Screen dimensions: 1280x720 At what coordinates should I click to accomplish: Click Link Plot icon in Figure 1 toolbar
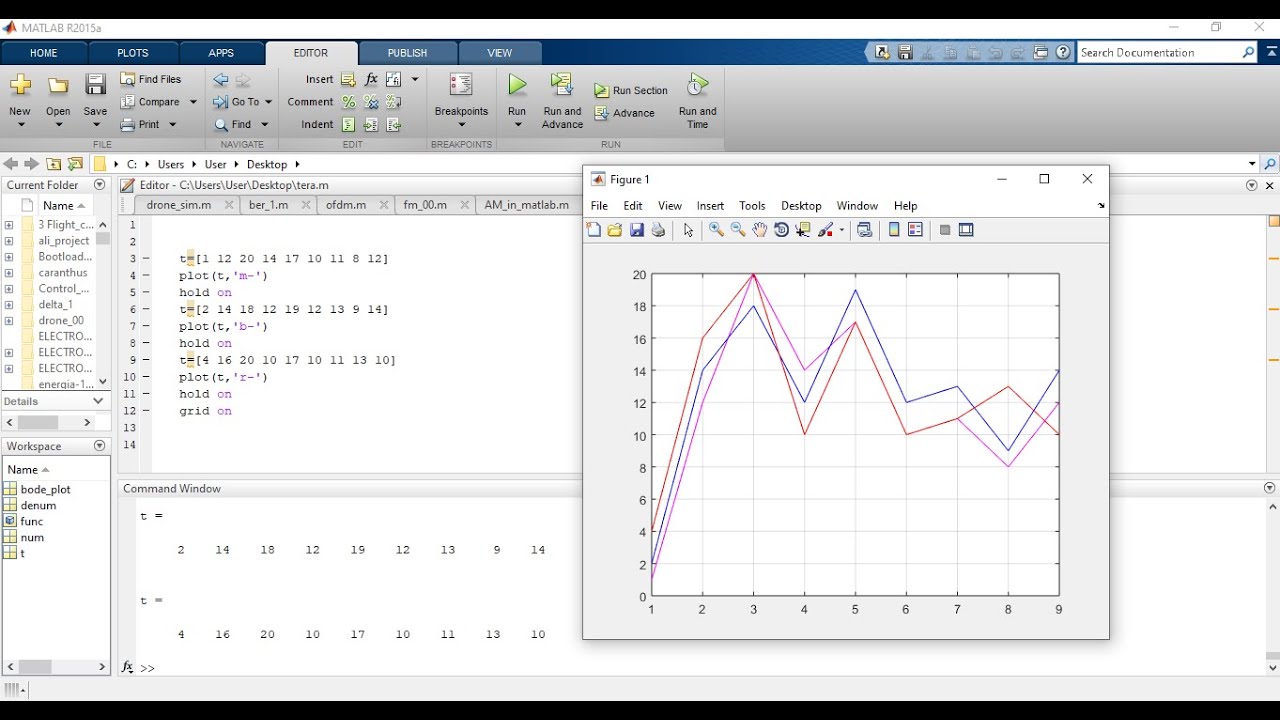(x=865, y=230)
